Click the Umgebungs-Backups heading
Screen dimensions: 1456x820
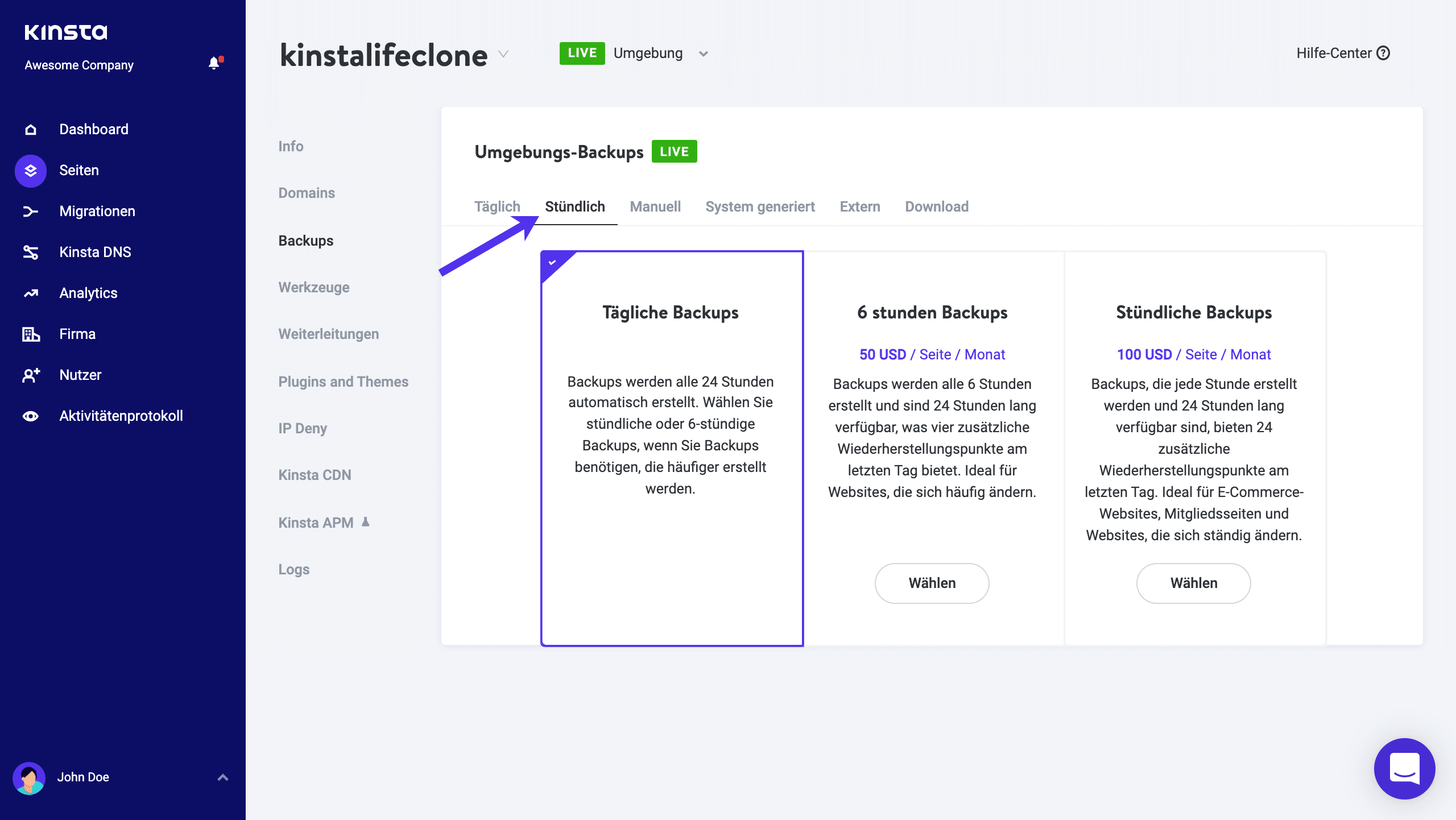pos(559,152)
